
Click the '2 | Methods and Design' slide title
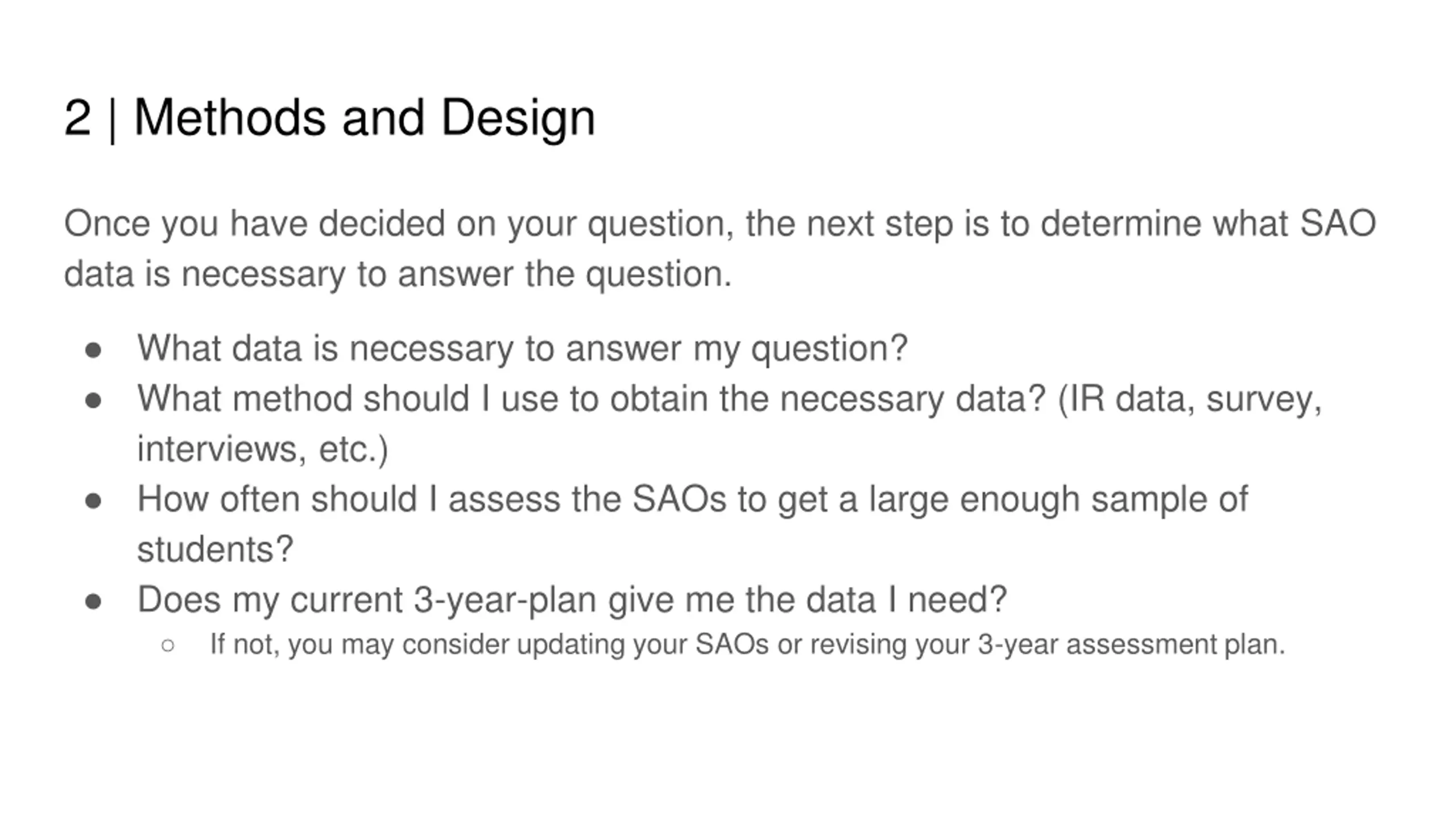[x=329, y=118]
